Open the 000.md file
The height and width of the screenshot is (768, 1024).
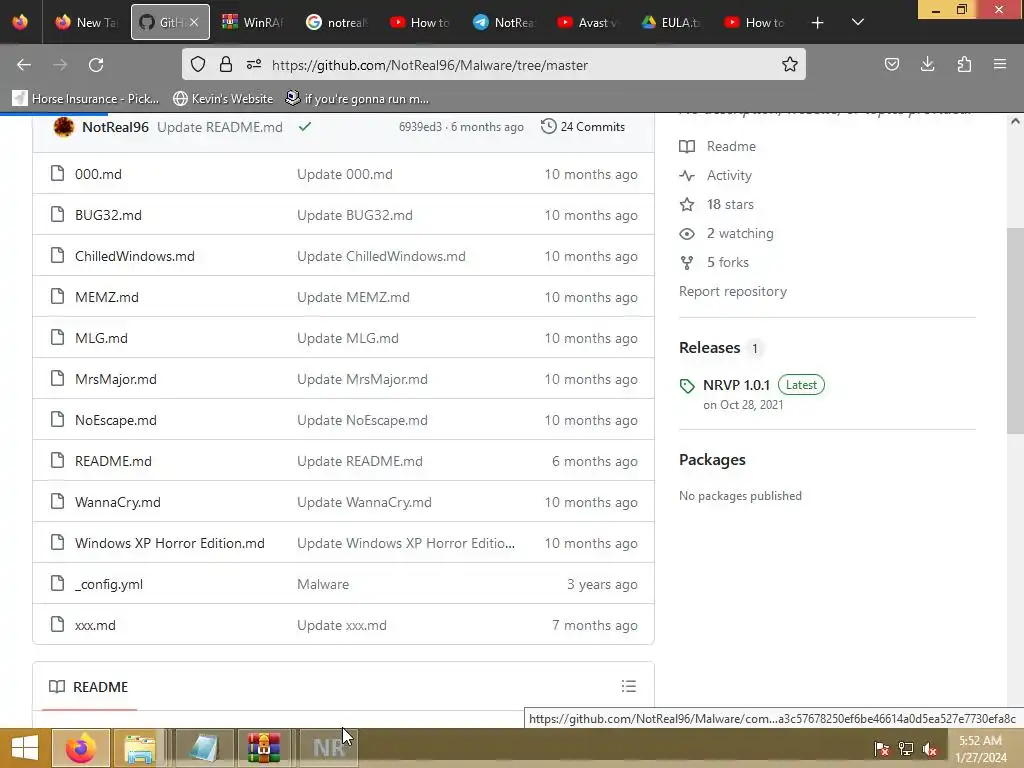coord(98,174)
